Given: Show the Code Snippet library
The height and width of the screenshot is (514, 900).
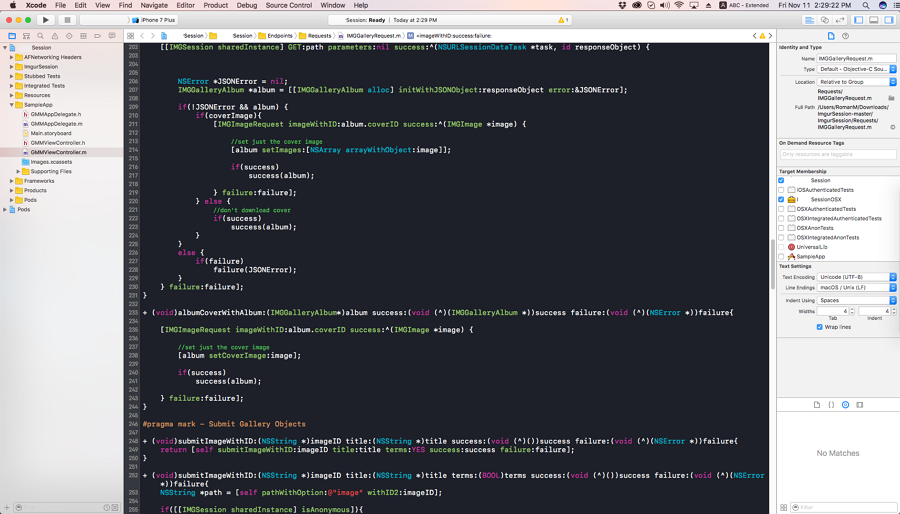Looking at the screenshot, I should point(831,405).
